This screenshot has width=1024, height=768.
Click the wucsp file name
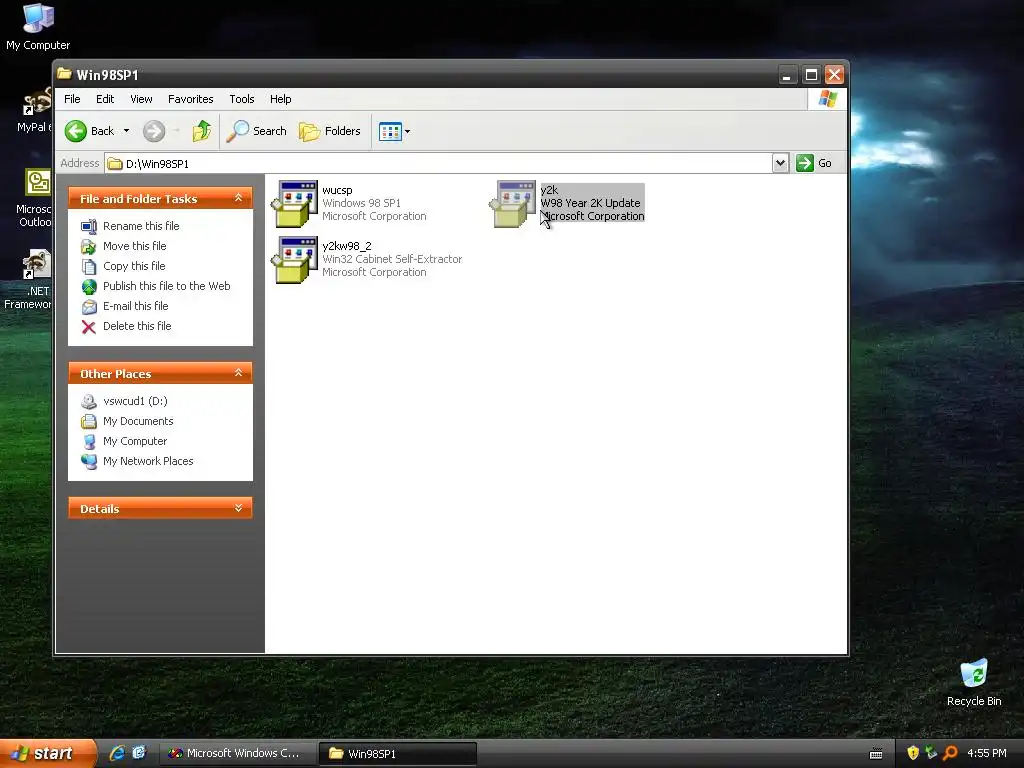[x=337, y=190]
